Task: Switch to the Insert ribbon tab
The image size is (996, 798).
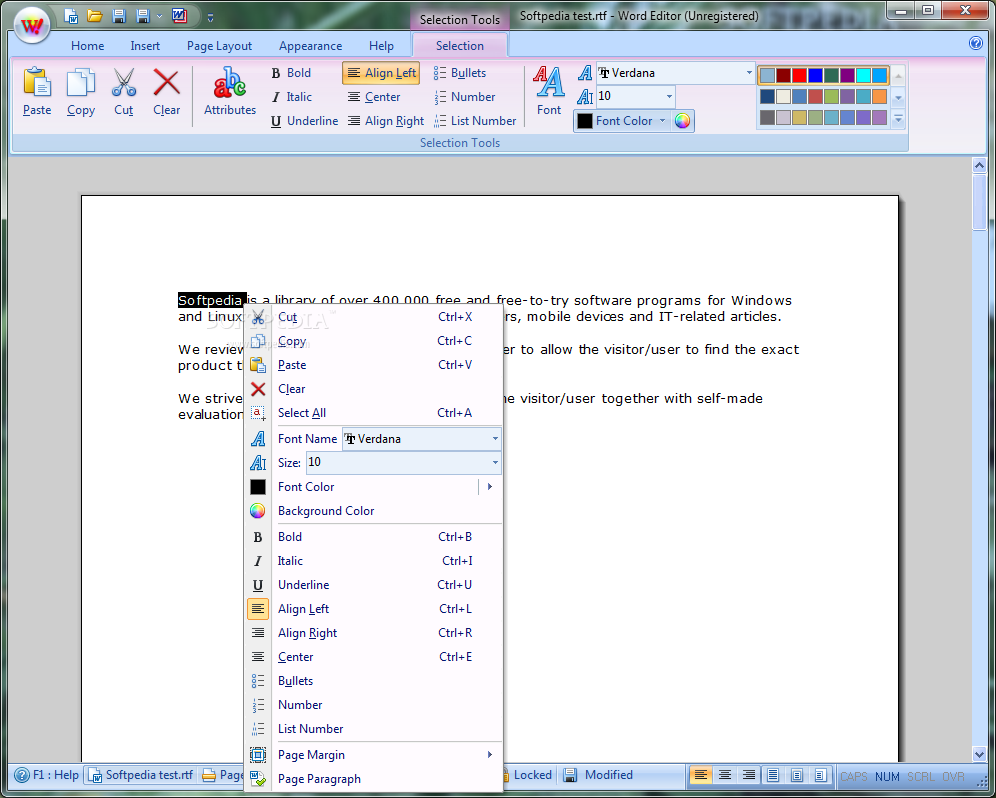Action: point(145,46)
